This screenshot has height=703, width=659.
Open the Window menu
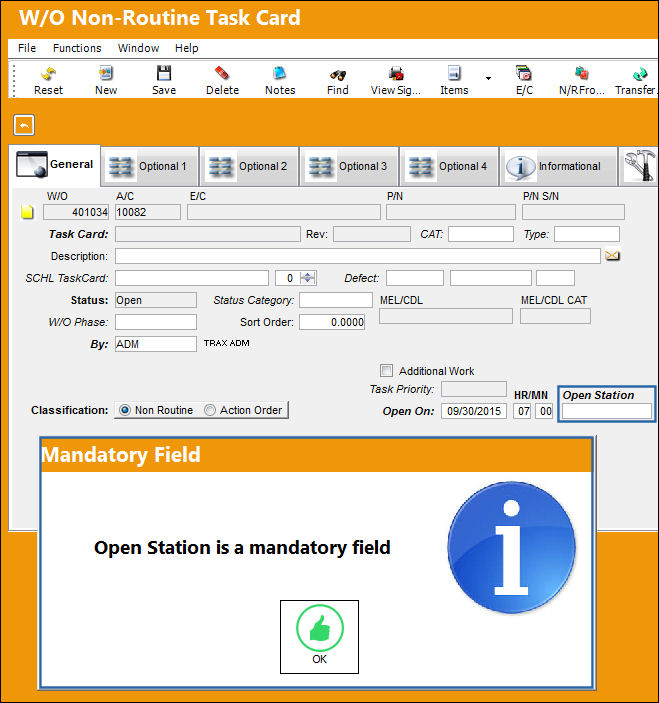(139, 48)
